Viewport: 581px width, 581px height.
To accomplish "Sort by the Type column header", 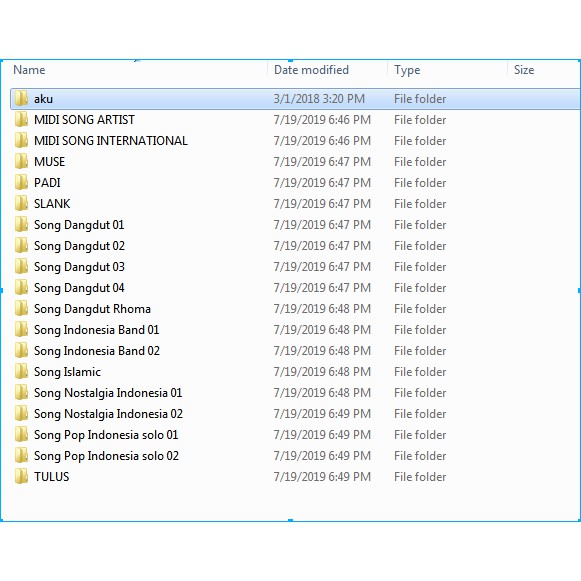I will click(x=407, y=70).
